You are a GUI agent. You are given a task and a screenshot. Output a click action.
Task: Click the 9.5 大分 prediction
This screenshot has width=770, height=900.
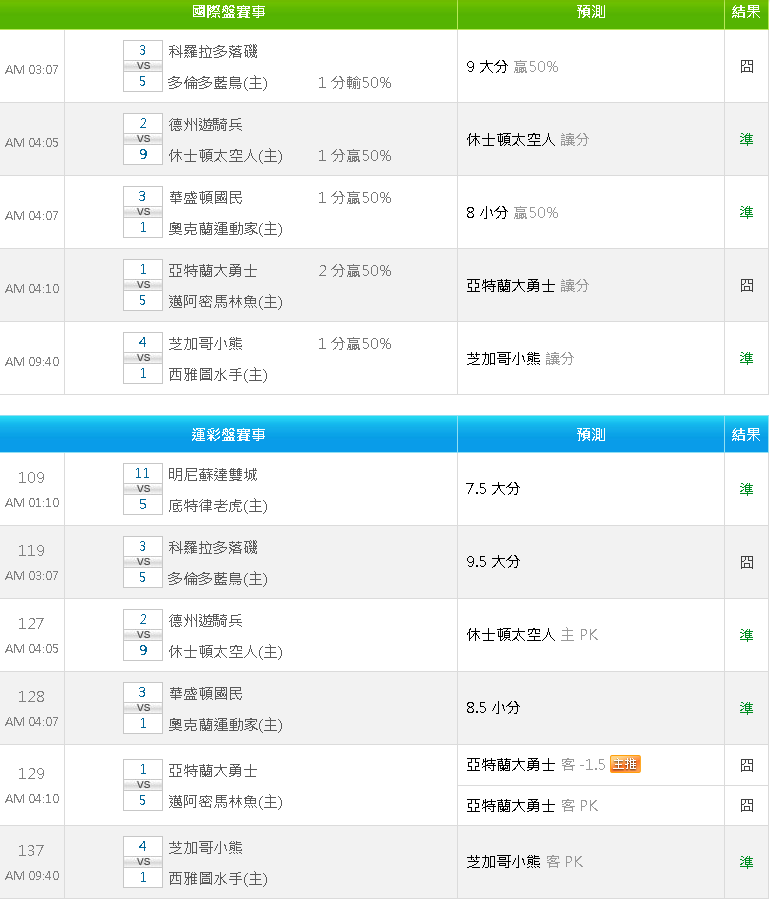tap(493, 561)
